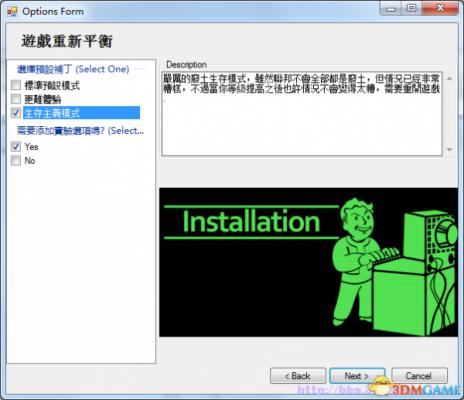
Task: Cancel the installation options
Action: (419, 376)
